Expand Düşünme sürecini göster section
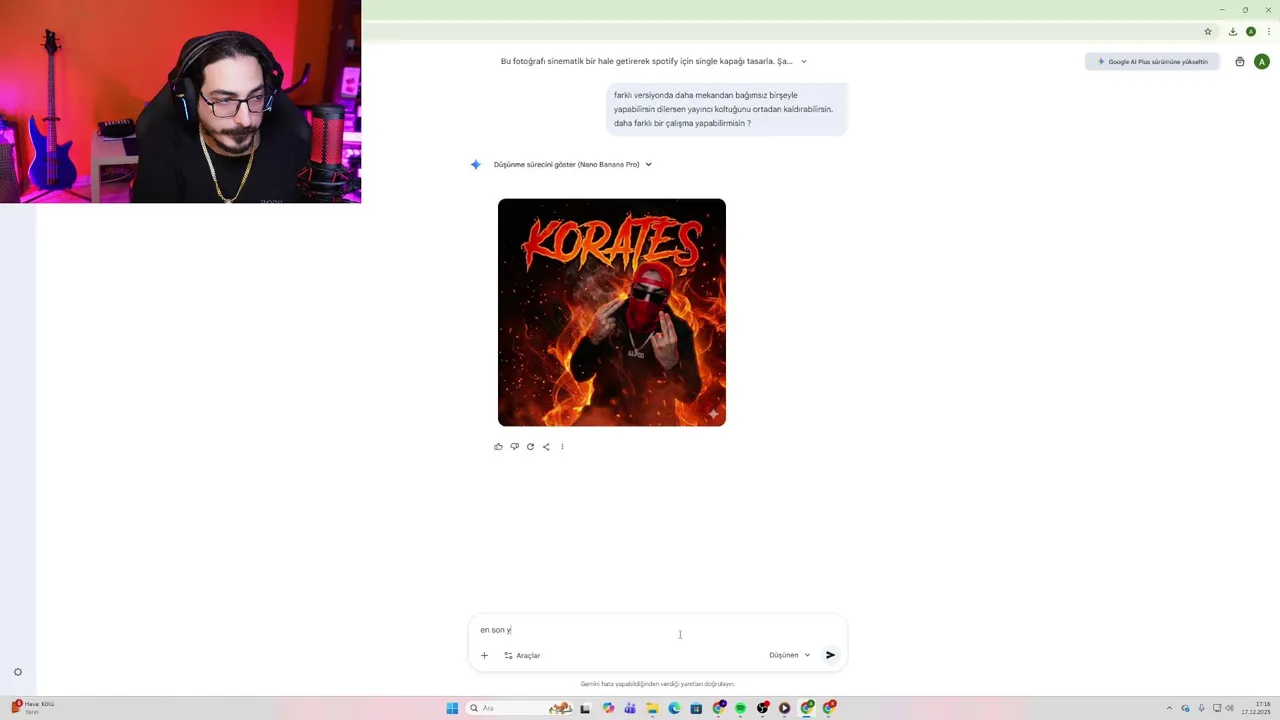This screenshot has height=720, width=1280. (x=572, y=164)
